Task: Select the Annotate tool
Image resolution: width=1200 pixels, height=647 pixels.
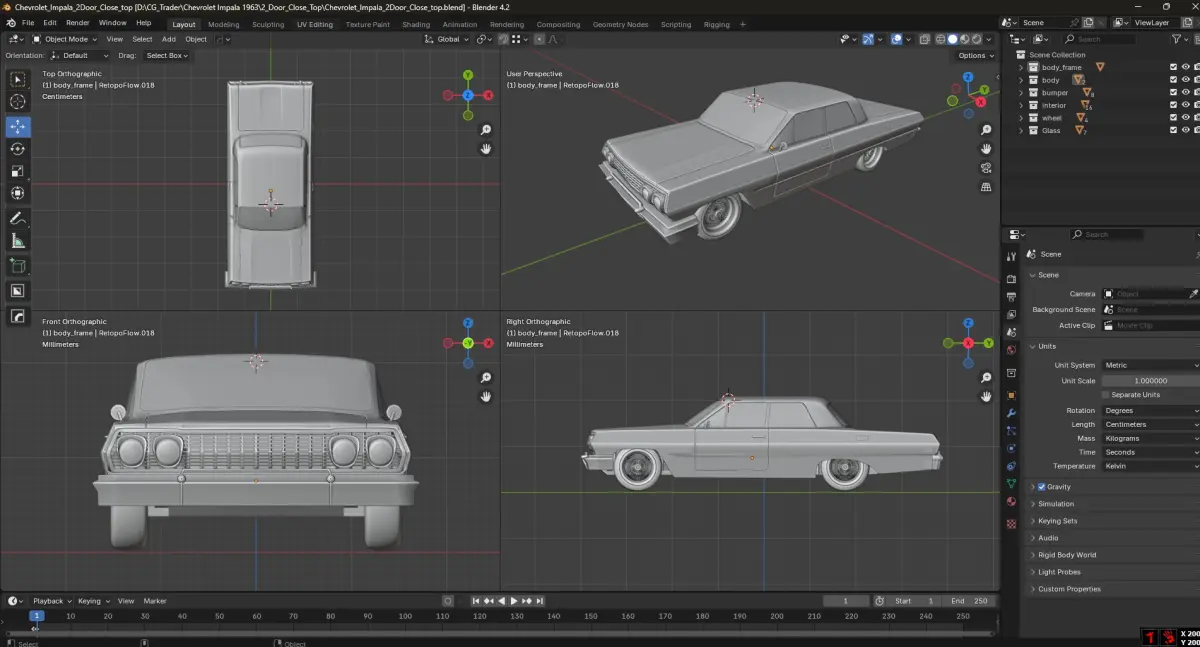Action: tap(18, 218)
